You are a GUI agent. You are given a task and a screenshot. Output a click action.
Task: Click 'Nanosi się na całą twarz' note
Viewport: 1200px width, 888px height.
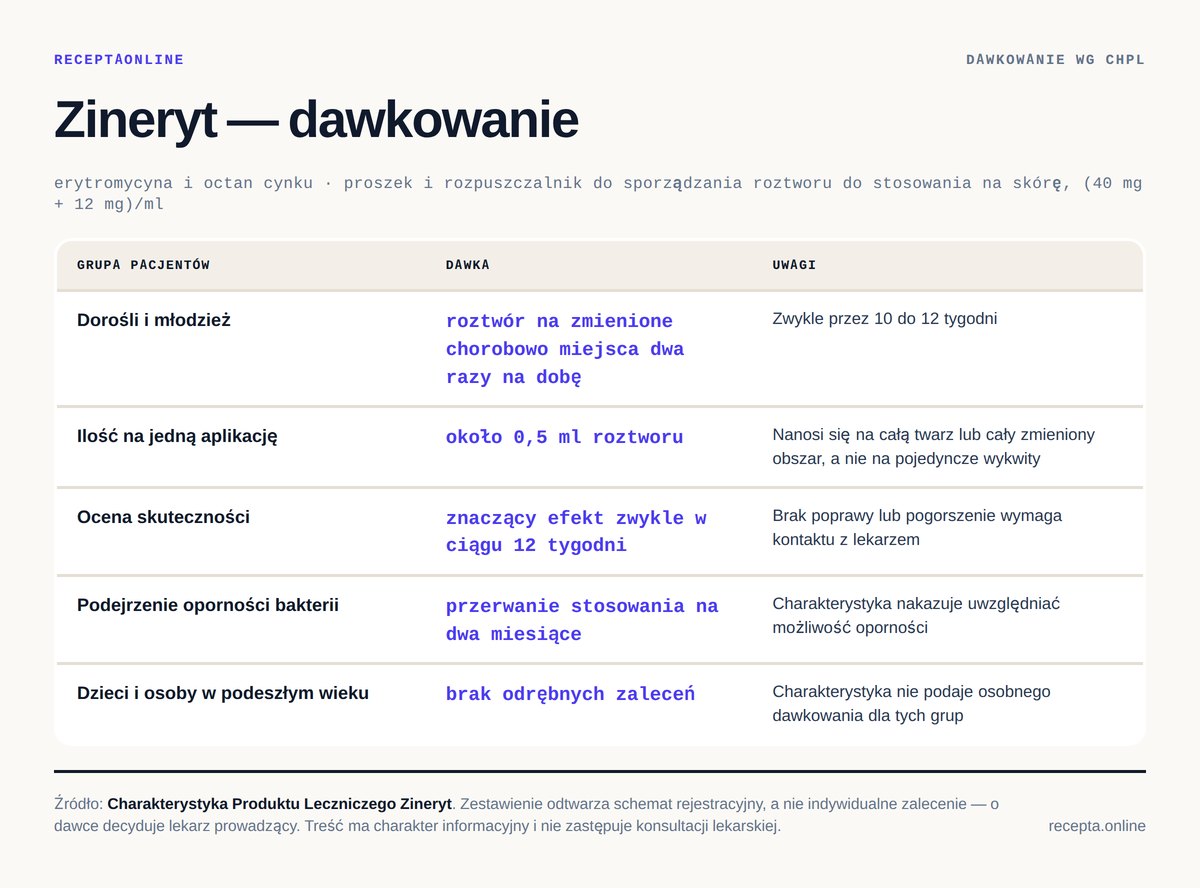[x=934, y=447]
